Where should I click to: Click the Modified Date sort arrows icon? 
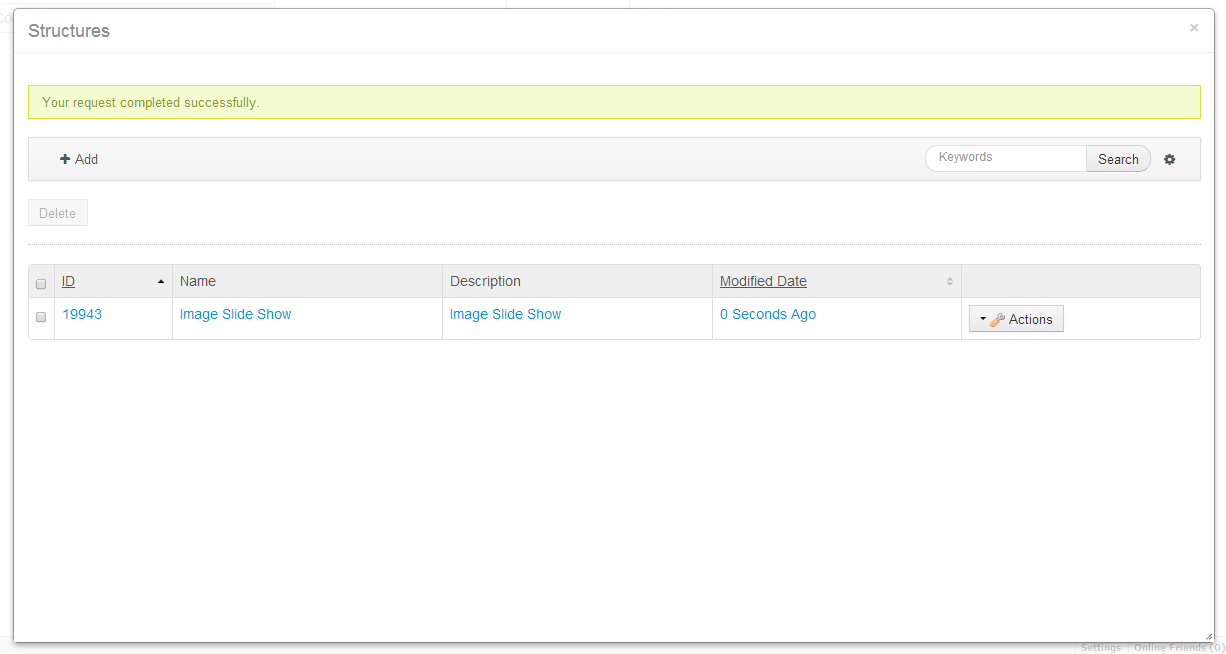pyautogui.click(x=950, y=282)
